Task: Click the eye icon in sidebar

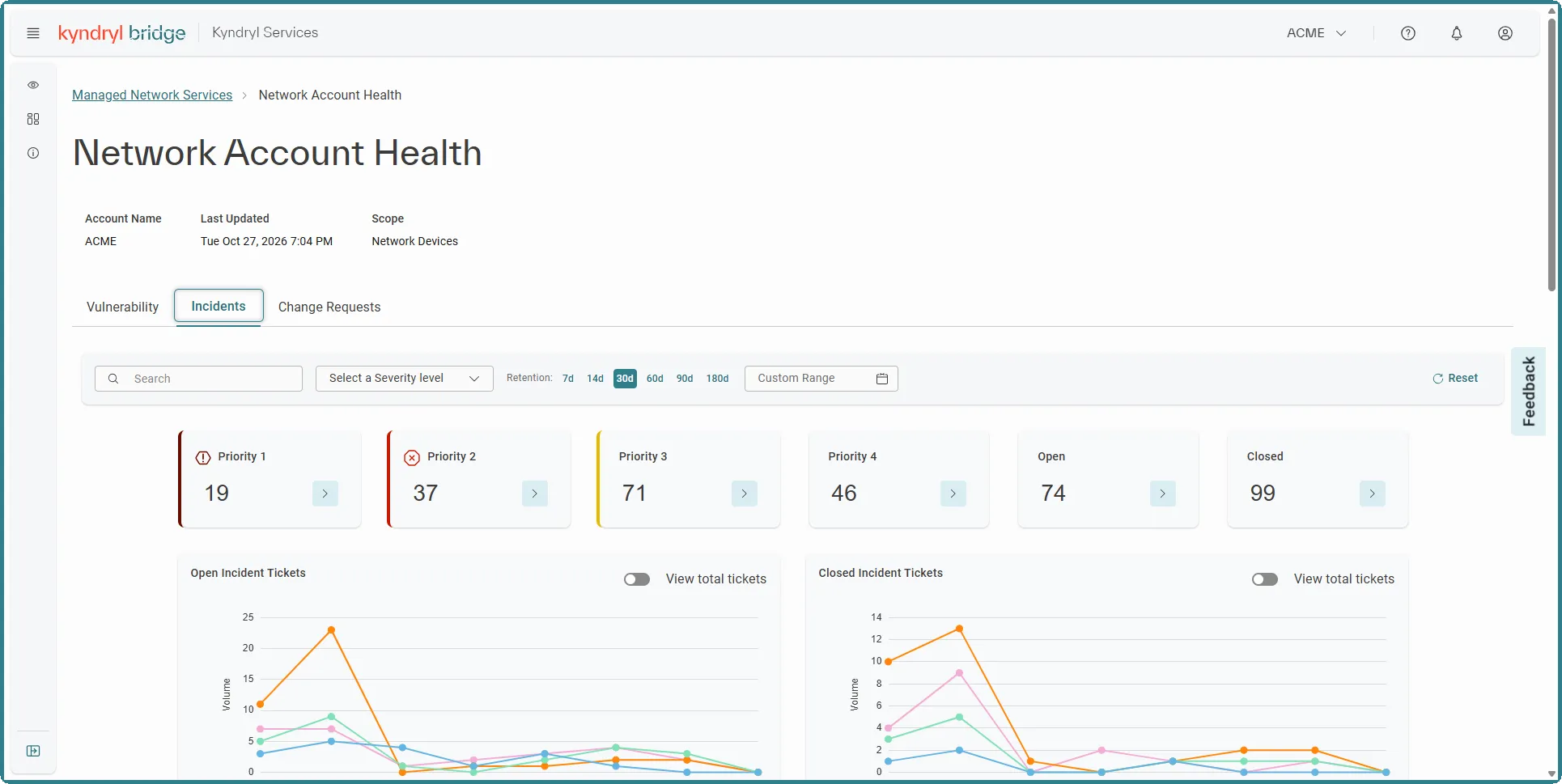Action: (x=33, y=85)
